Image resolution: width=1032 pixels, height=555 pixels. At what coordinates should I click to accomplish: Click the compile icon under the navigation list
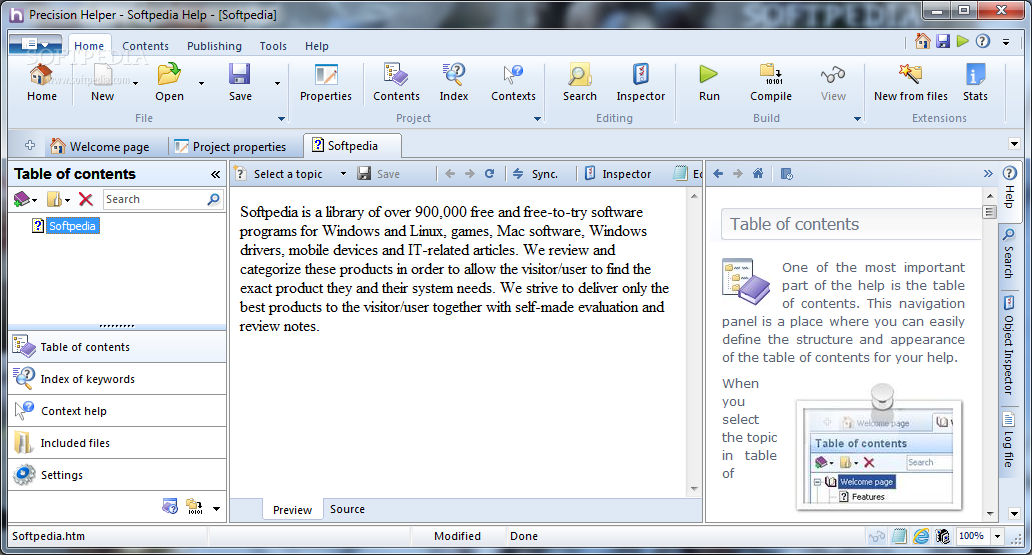[194, 507]
